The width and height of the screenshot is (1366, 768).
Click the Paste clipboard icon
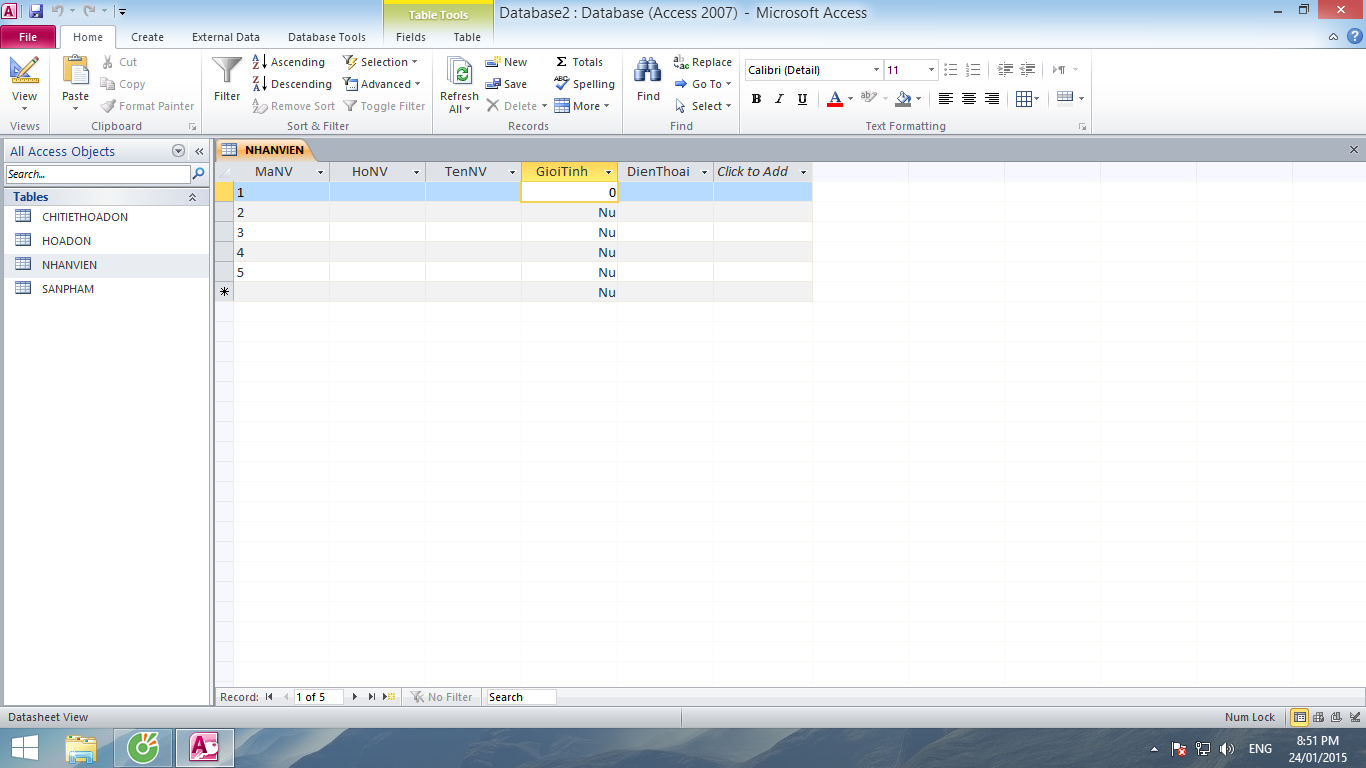click(76, 72)
